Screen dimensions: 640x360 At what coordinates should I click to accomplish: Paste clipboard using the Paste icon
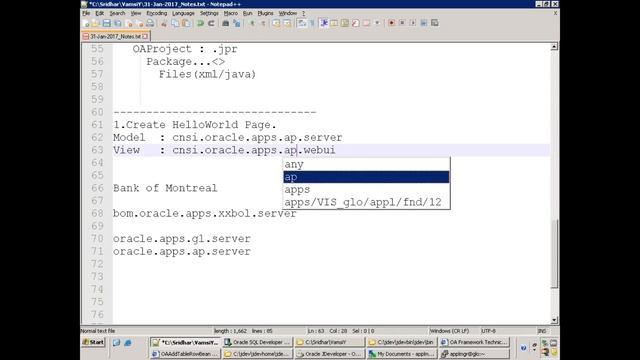[186, 23]
